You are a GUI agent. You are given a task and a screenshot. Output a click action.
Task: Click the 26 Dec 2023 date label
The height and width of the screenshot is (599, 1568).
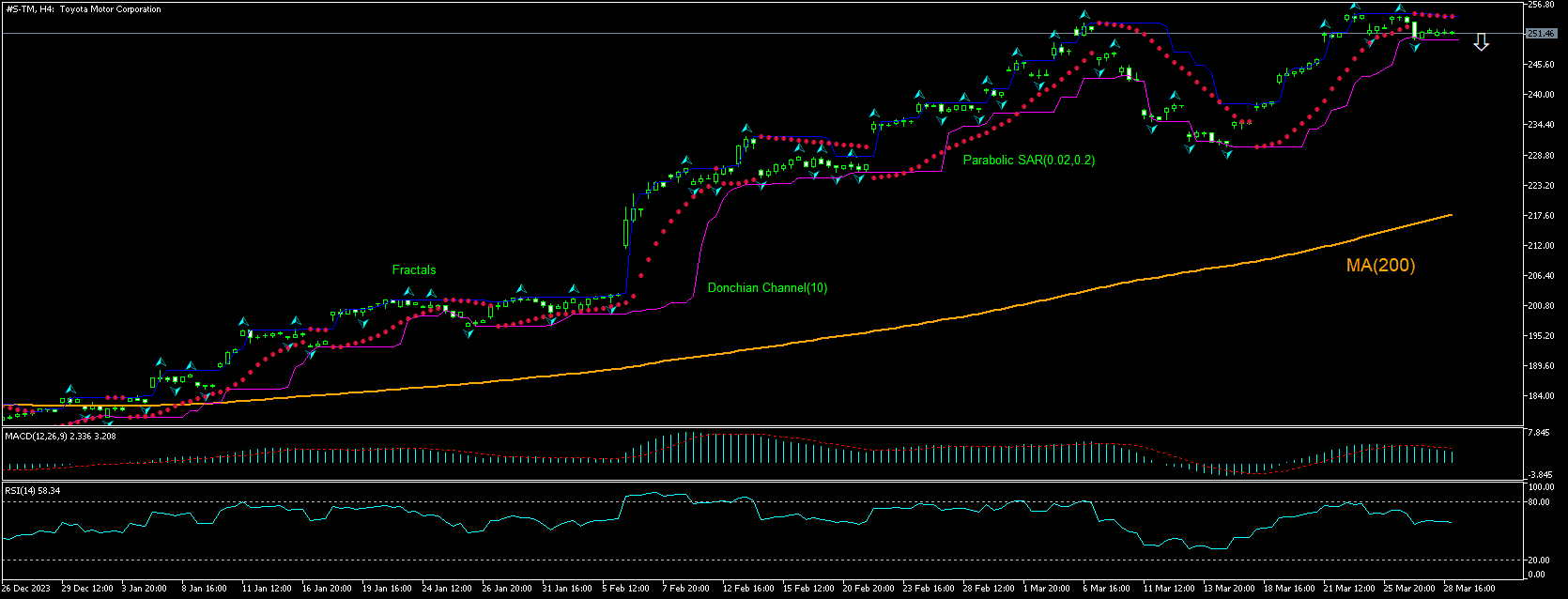point(27,589)
